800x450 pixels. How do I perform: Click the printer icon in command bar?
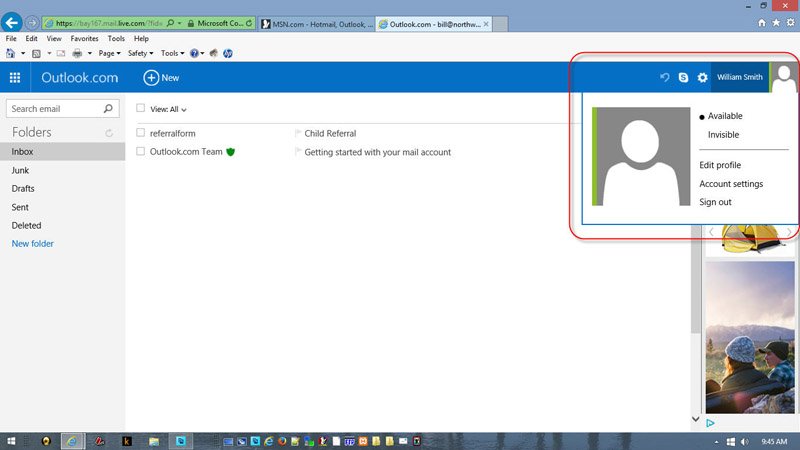[x=77, y=53]
